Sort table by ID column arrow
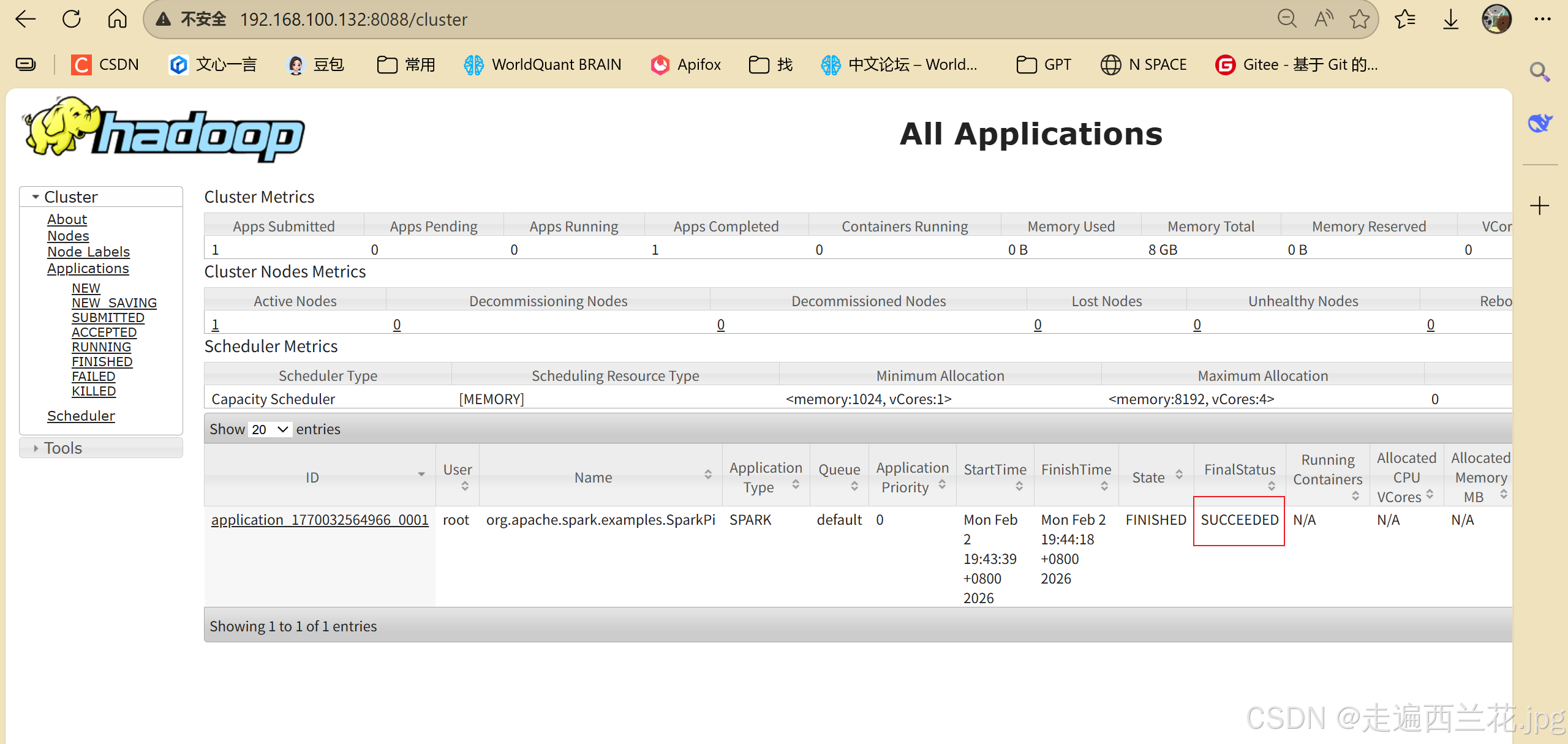The image size is (1568, 744). [421, 475]
